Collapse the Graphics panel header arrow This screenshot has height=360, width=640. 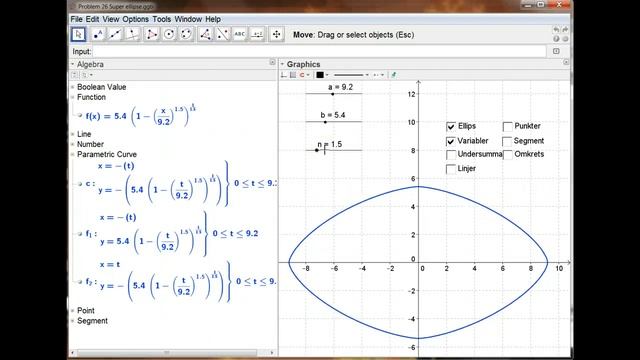(282, 64)
